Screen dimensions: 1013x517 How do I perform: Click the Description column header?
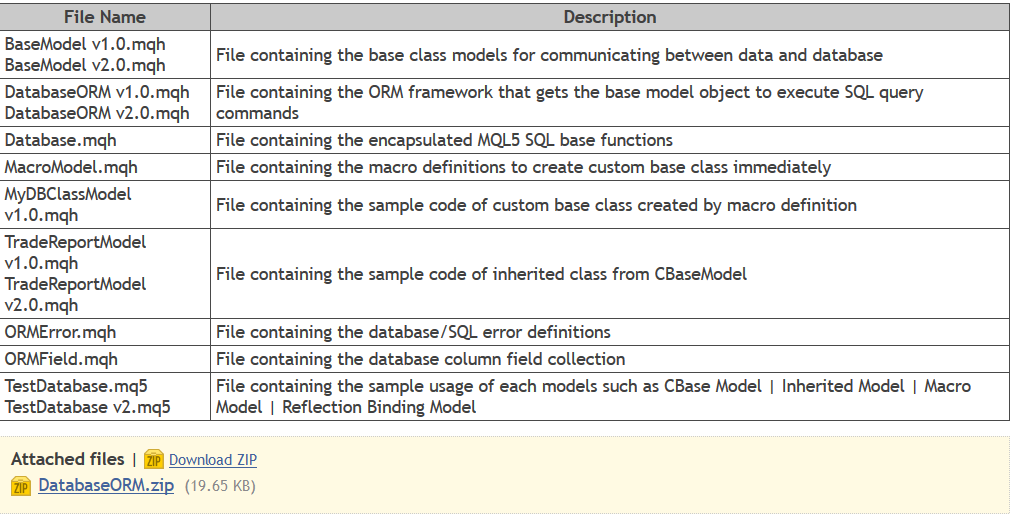tap(609, 17)
